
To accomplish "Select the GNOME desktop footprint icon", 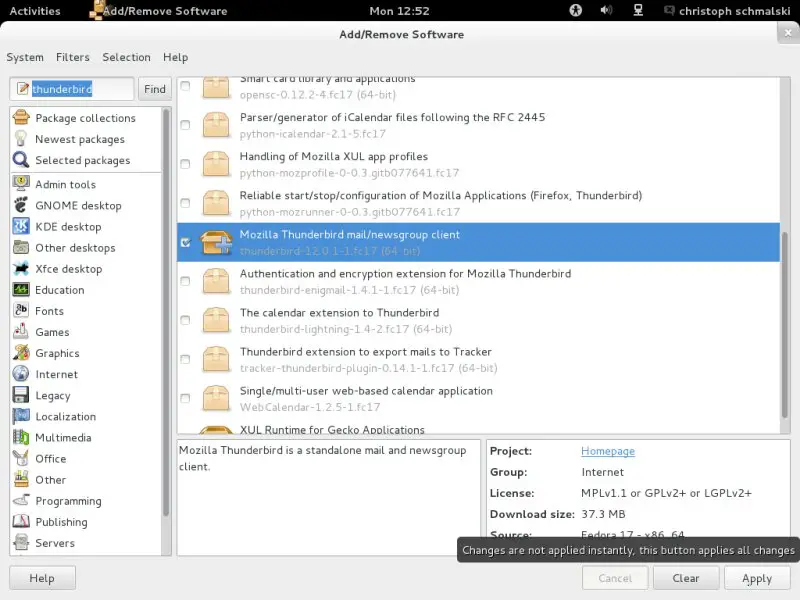I will point(21,205).
